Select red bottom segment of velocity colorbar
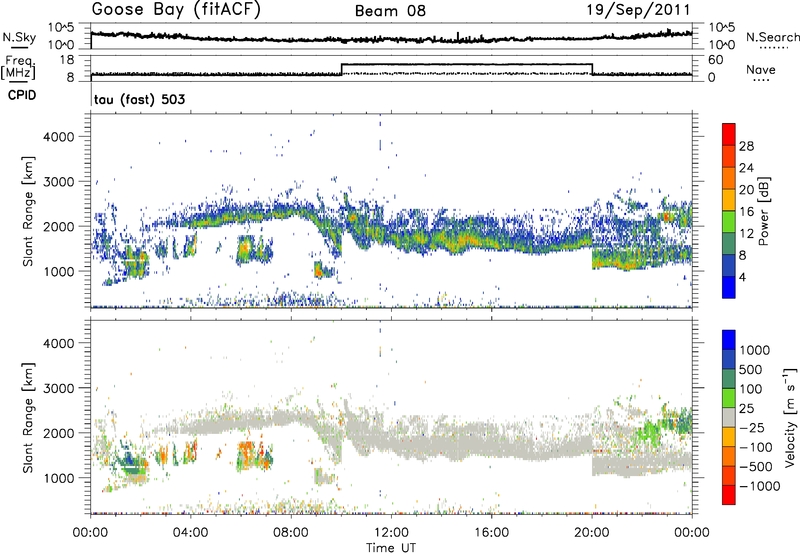800x554 pixels. point(729,495)
